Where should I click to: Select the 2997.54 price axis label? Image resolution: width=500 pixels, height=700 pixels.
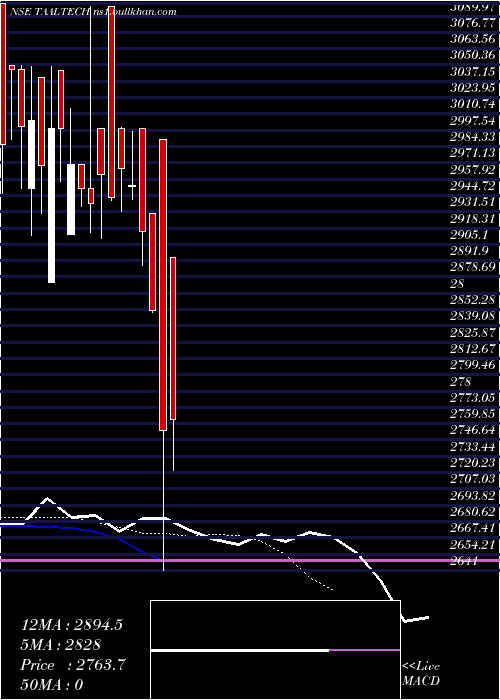click(x=472, y=121)
